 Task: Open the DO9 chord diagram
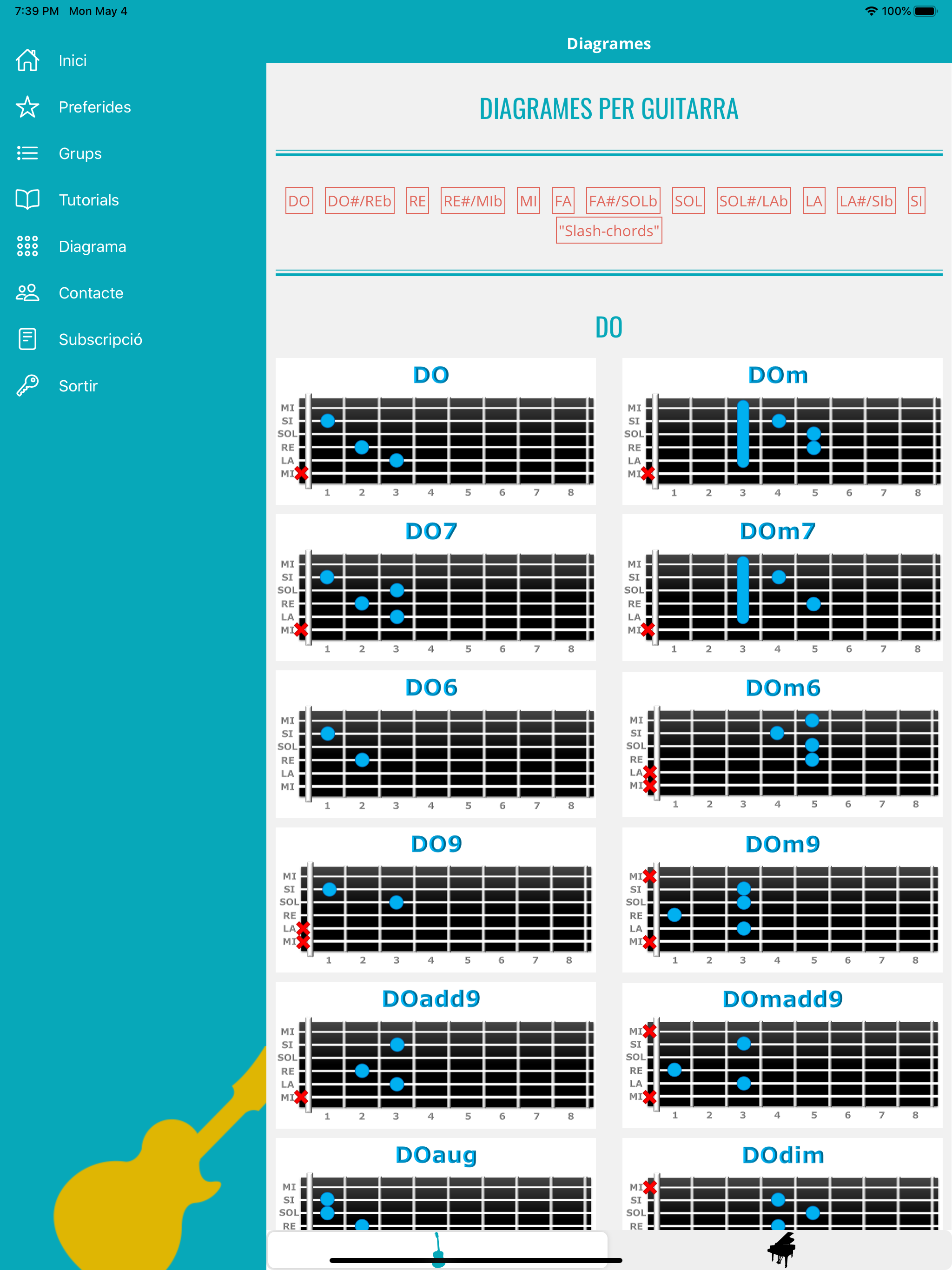tap(435, 900)
